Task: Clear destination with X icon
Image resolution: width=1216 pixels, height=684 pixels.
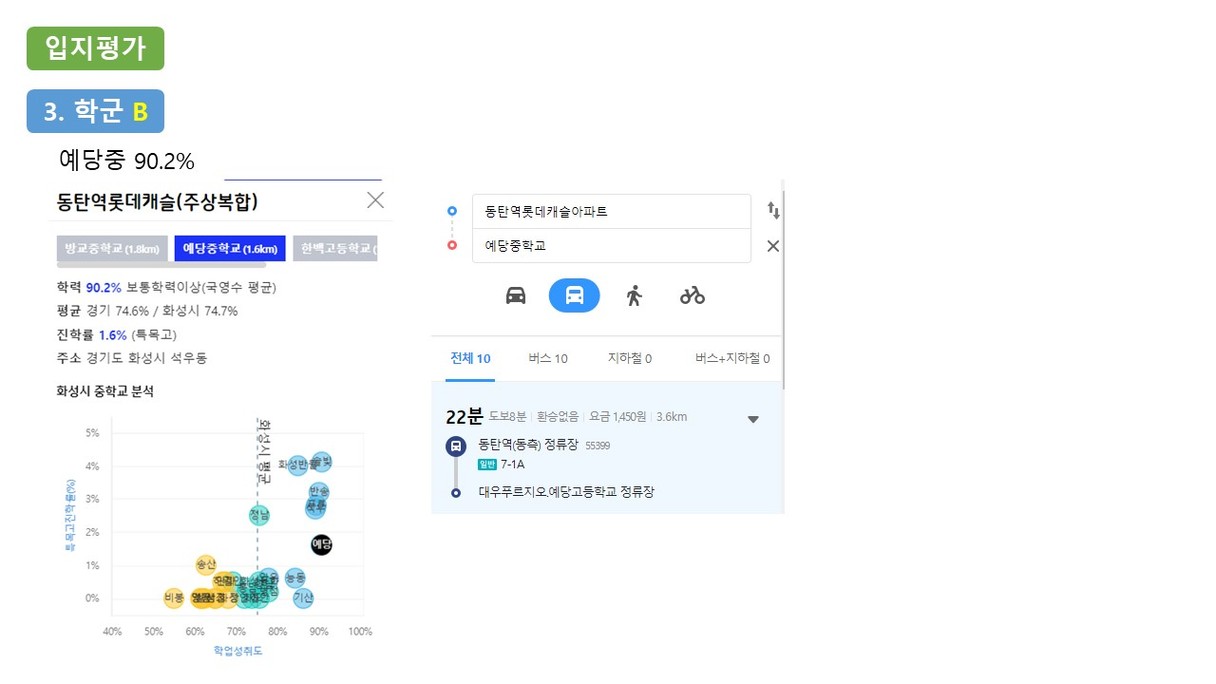Action: coord(773,246)
